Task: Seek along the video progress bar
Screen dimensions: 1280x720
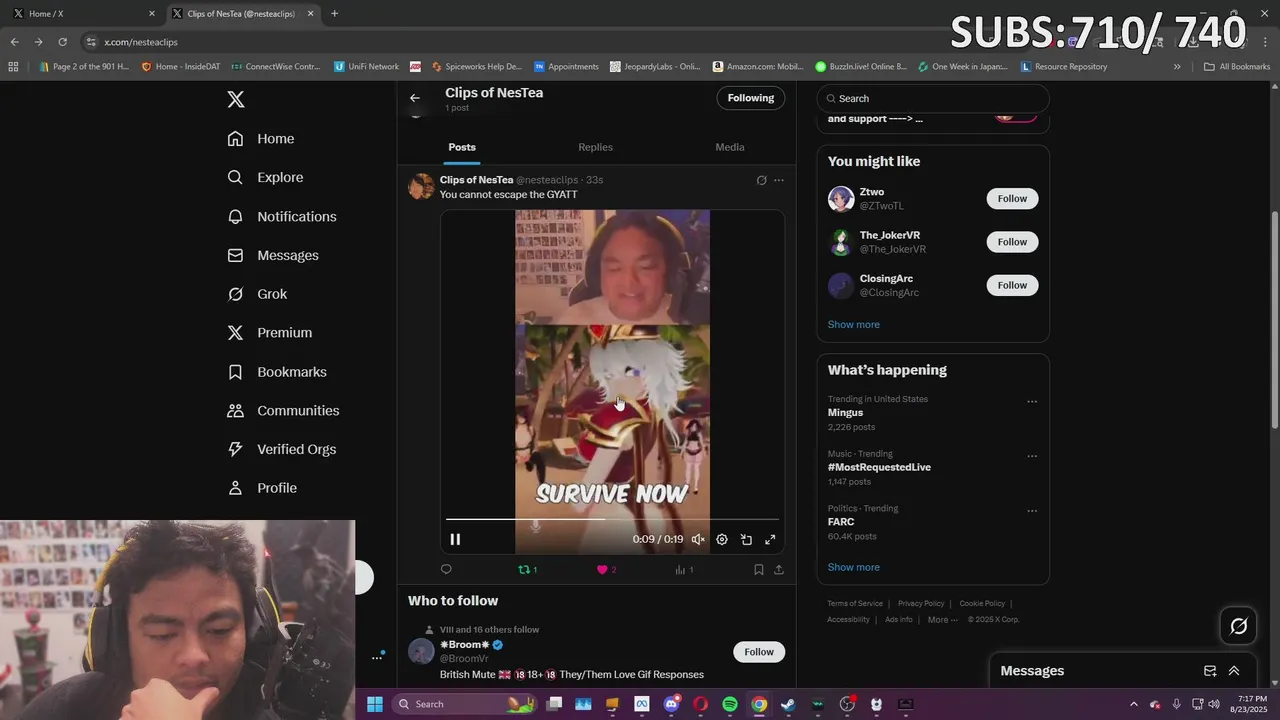Action: (x=612, y=519)
